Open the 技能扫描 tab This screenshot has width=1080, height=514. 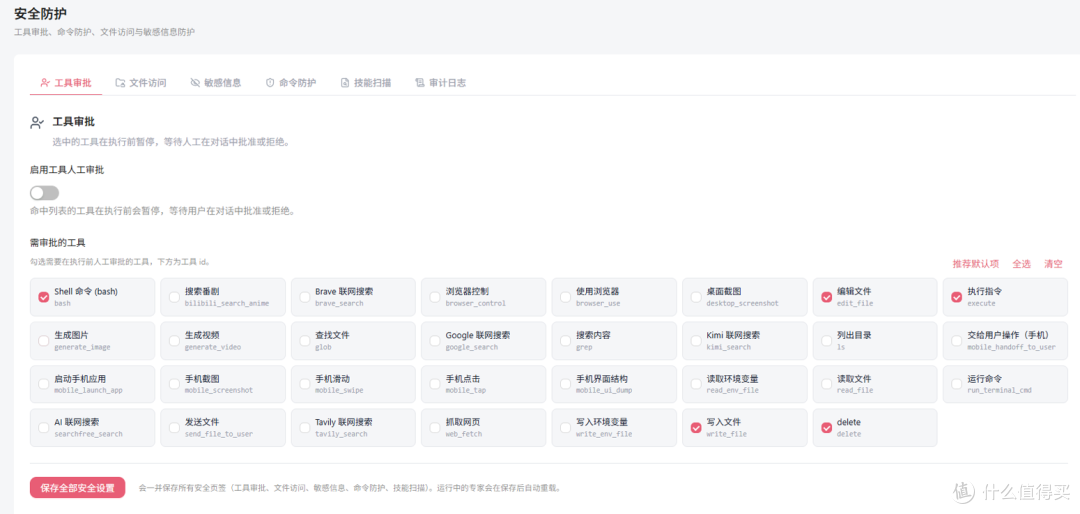[x=366, y=83]
